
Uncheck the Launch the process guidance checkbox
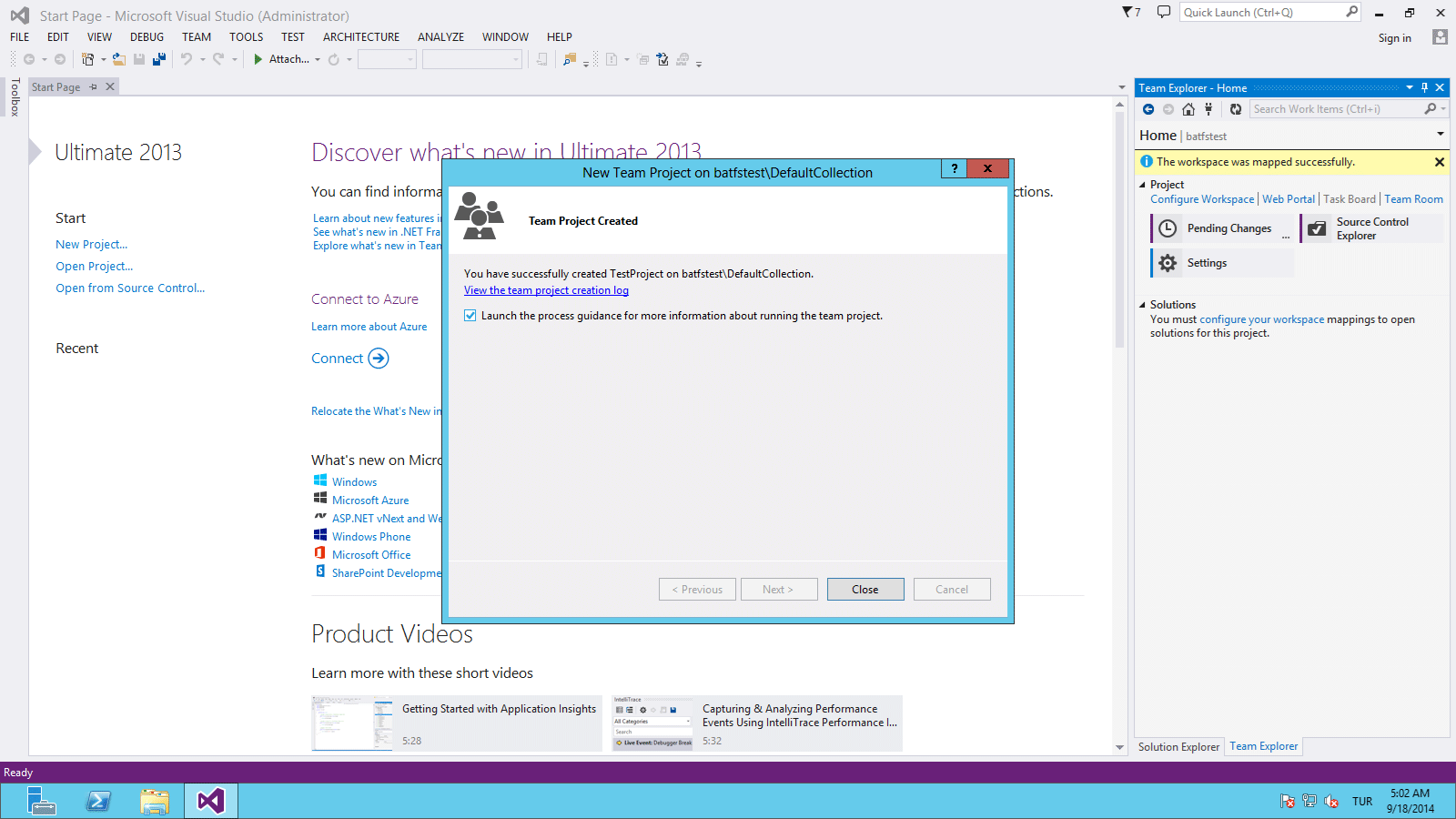coord(470,316)
